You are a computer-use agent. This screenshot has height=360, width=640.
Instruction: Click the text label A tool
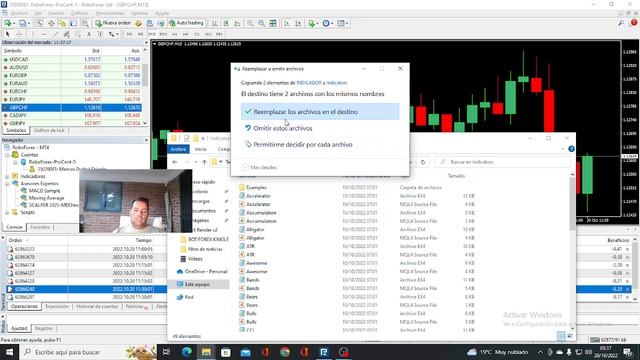click(x=89, y=34)
